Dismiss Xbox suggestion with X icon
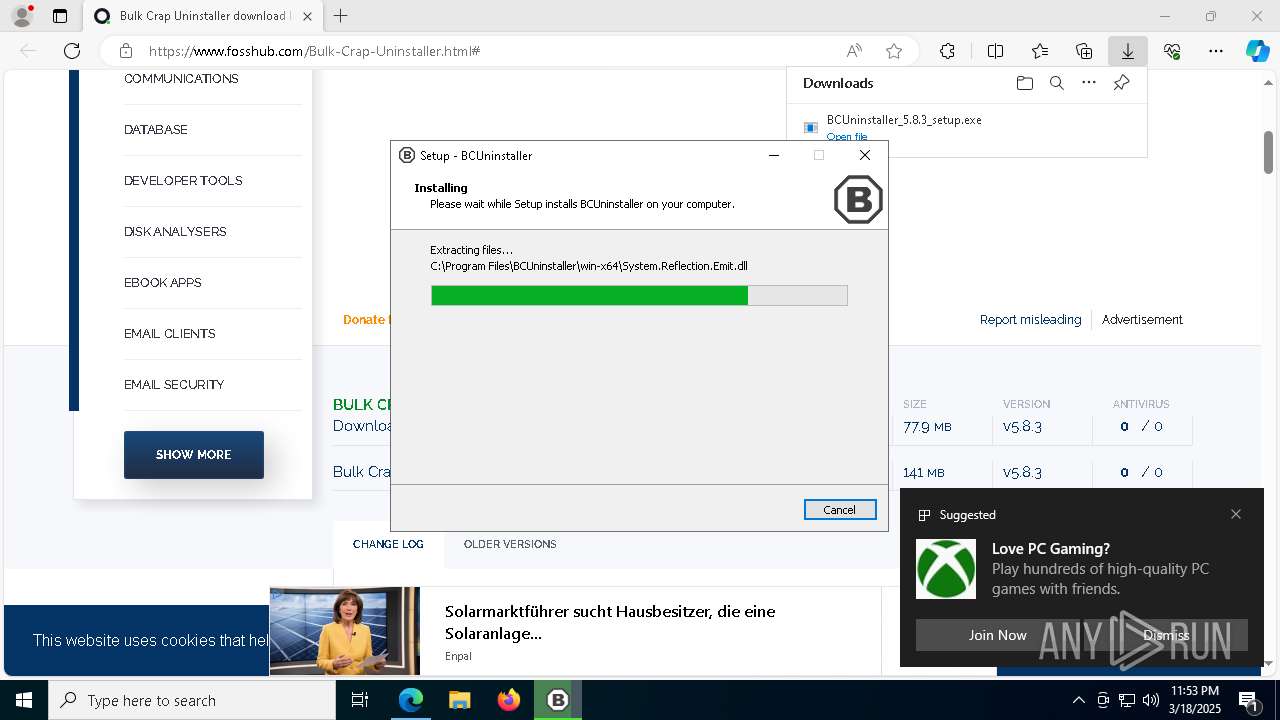The image size is (1280, 720). coord(1236,514)
